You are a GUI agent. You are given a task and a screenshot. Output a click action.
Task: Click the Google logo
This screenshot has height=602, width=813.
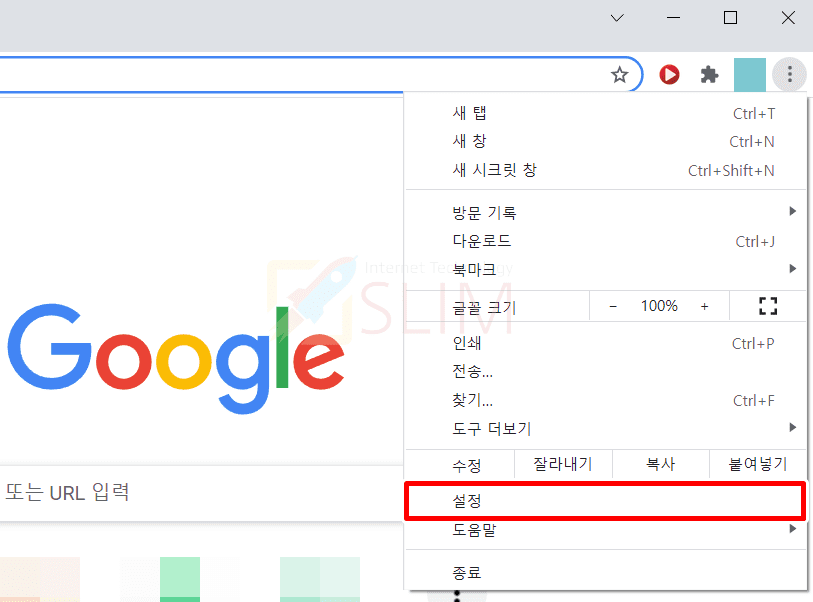pyautogui.click(x=176, y=358)
